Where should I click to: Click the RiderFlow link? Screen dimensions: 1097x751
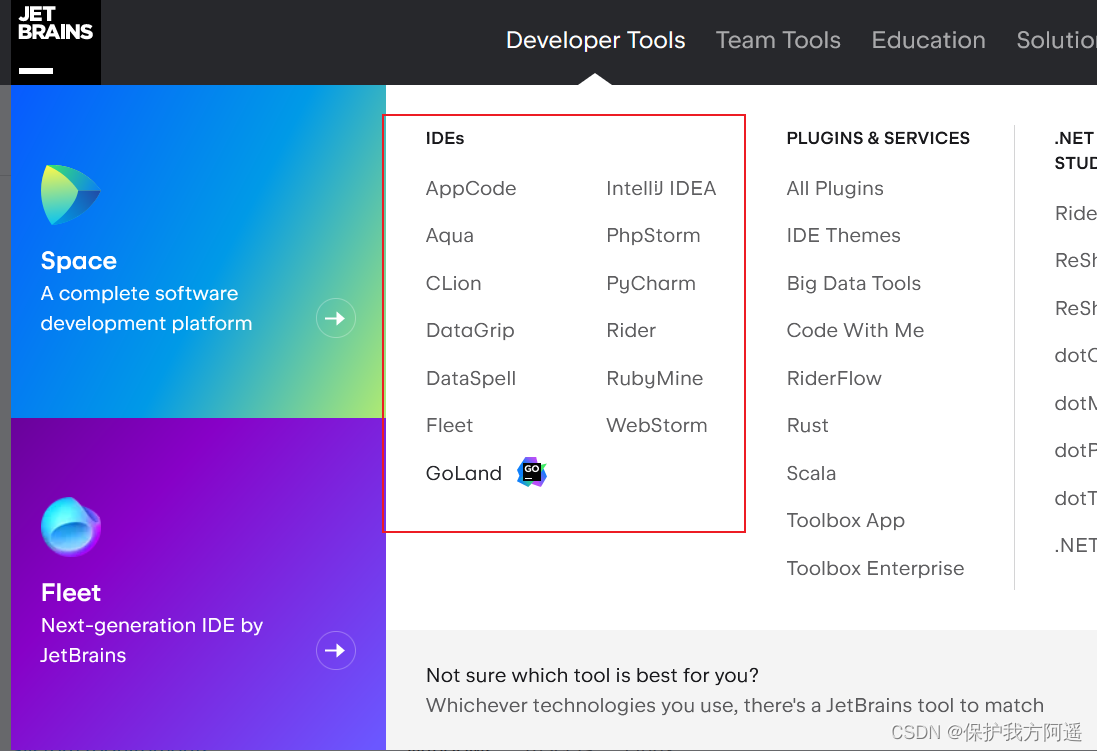point(834,378)
